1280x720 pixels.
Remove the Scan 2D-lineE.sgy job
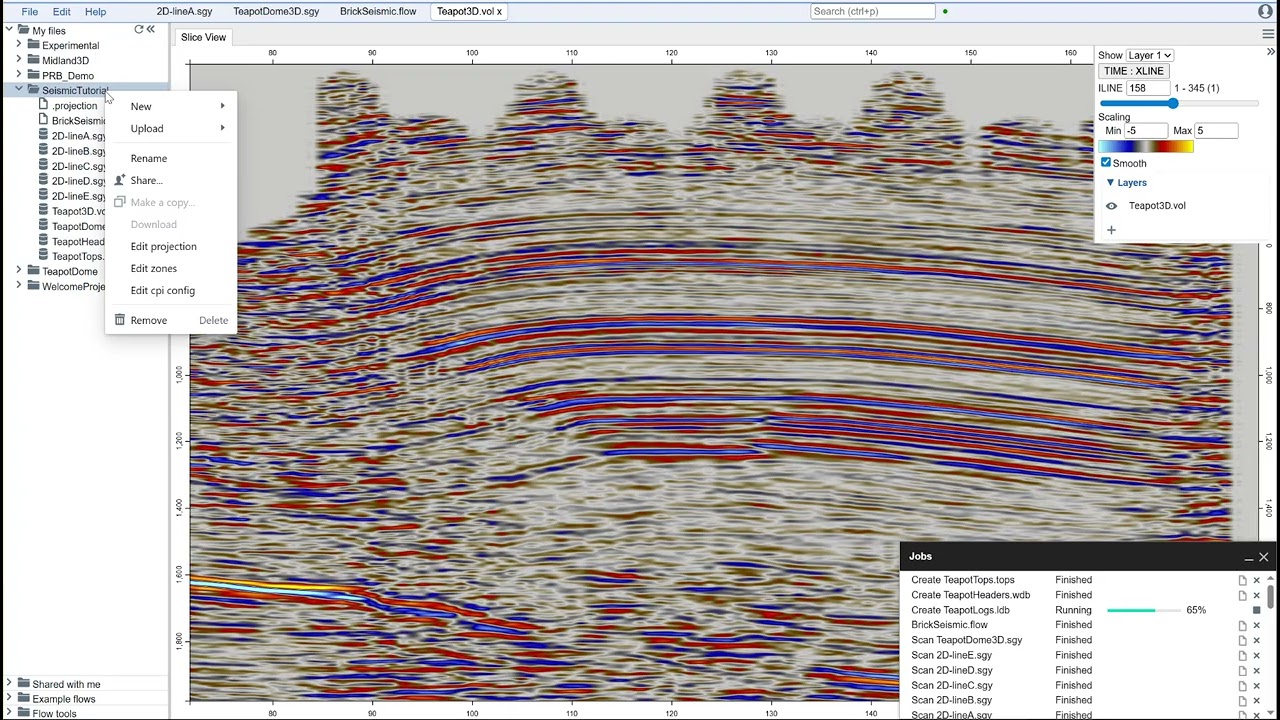coord(1257,655)
